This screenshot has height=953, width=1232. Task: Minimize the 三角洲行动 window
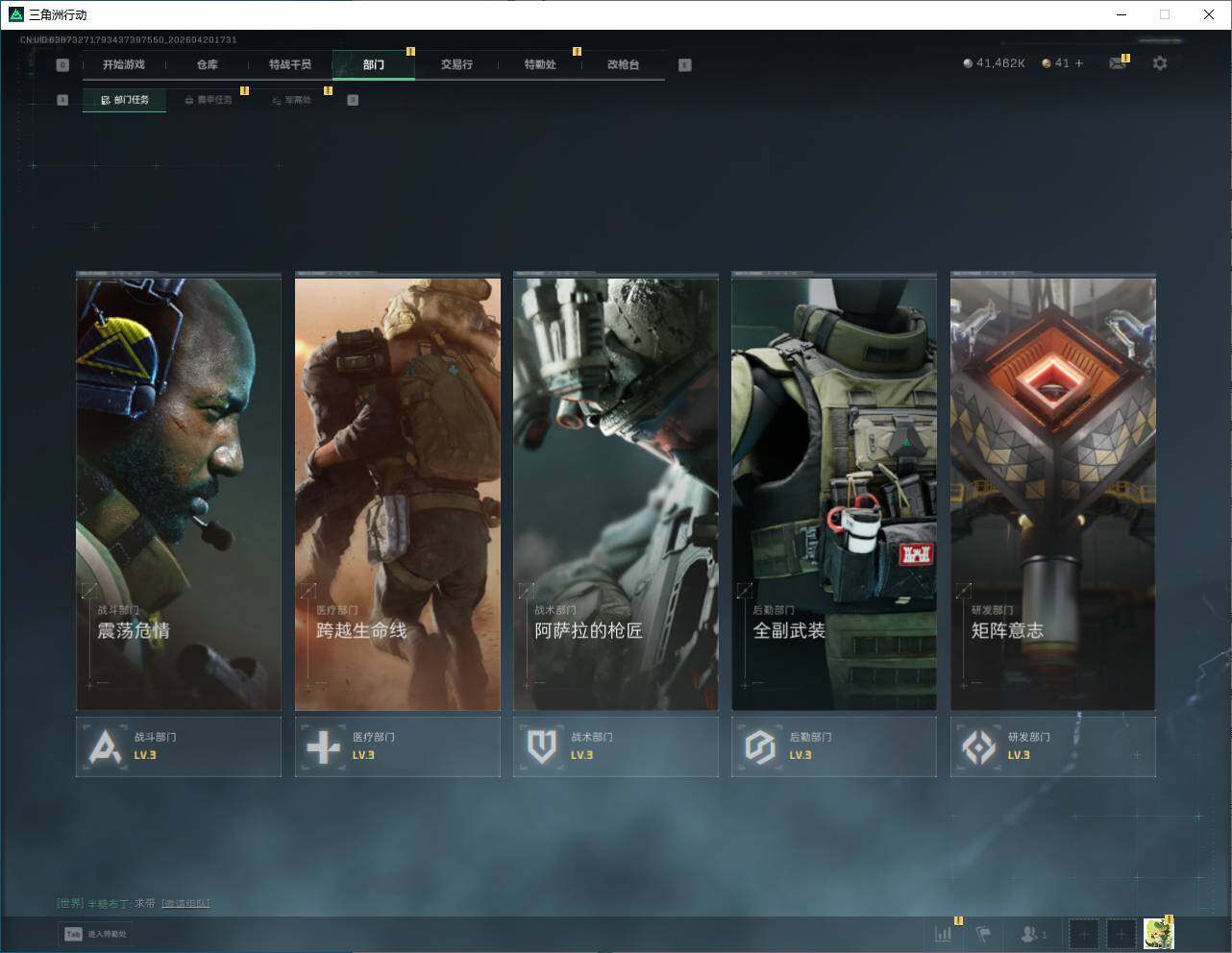(x=1121, y=14)
